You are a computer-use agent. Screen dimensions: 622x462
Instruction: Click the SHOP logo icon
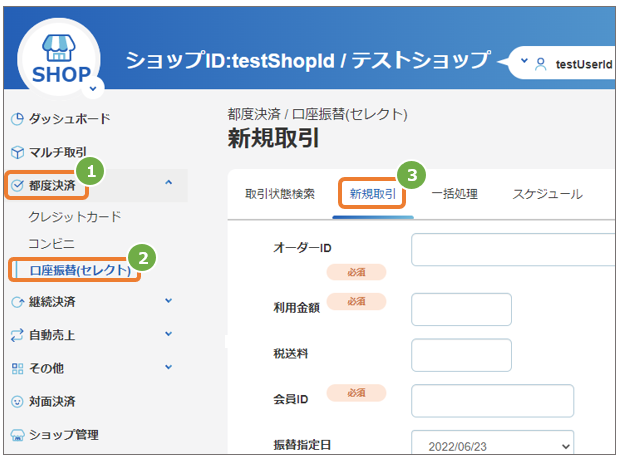click(x=59, y=58)
